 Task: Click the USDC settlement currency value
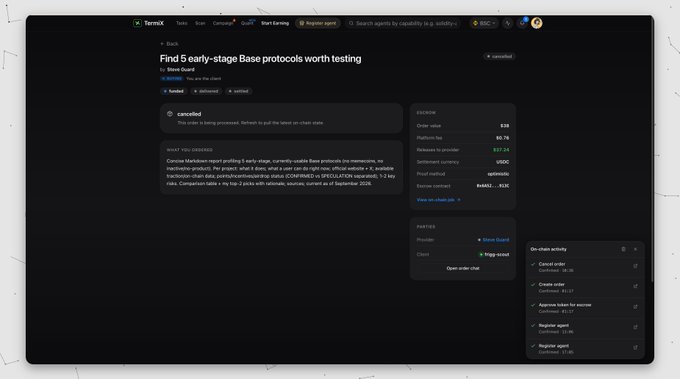point(503,162)
